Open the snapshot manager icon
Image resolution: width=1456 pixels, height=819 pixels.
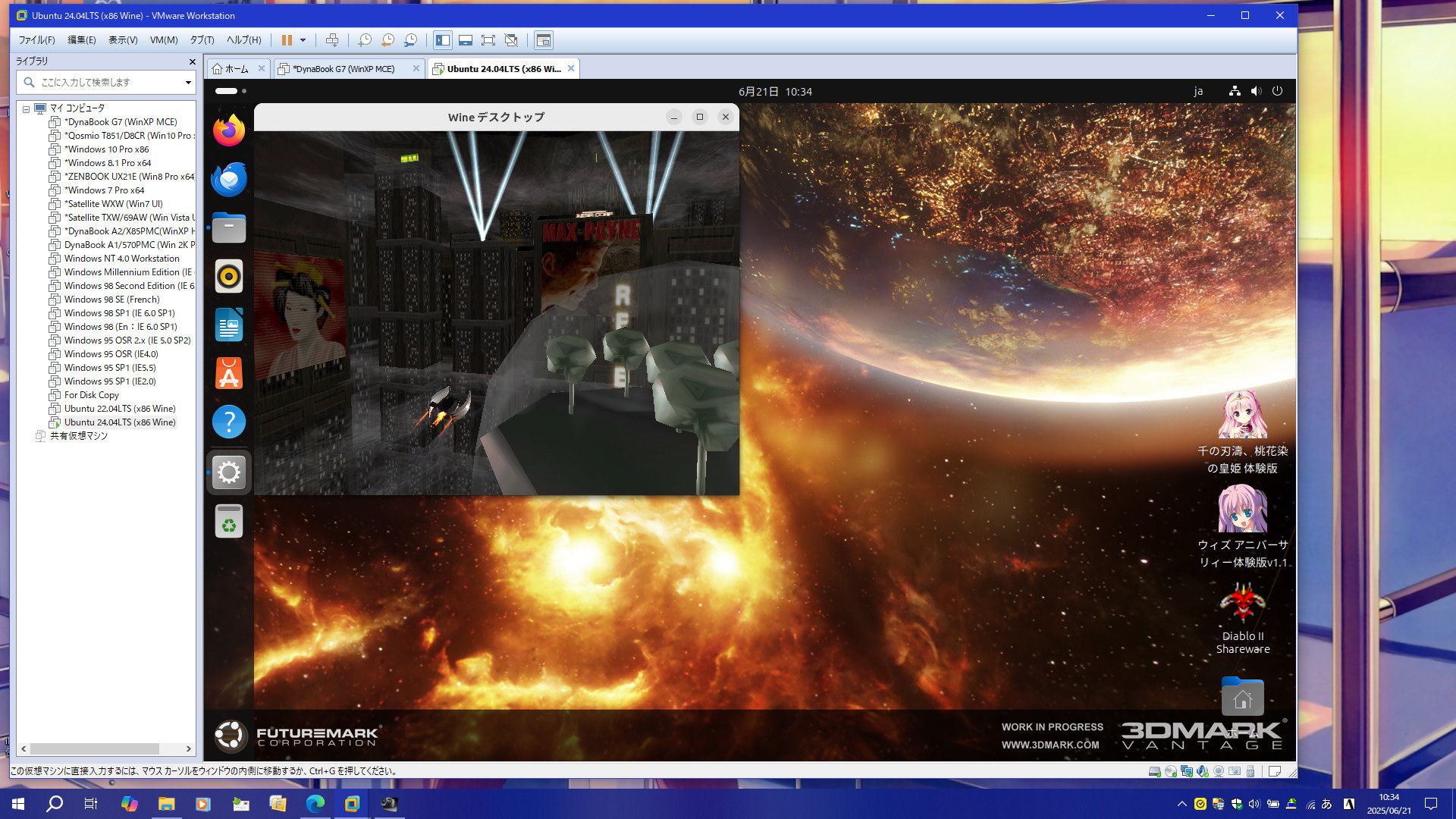pos(410,40)
